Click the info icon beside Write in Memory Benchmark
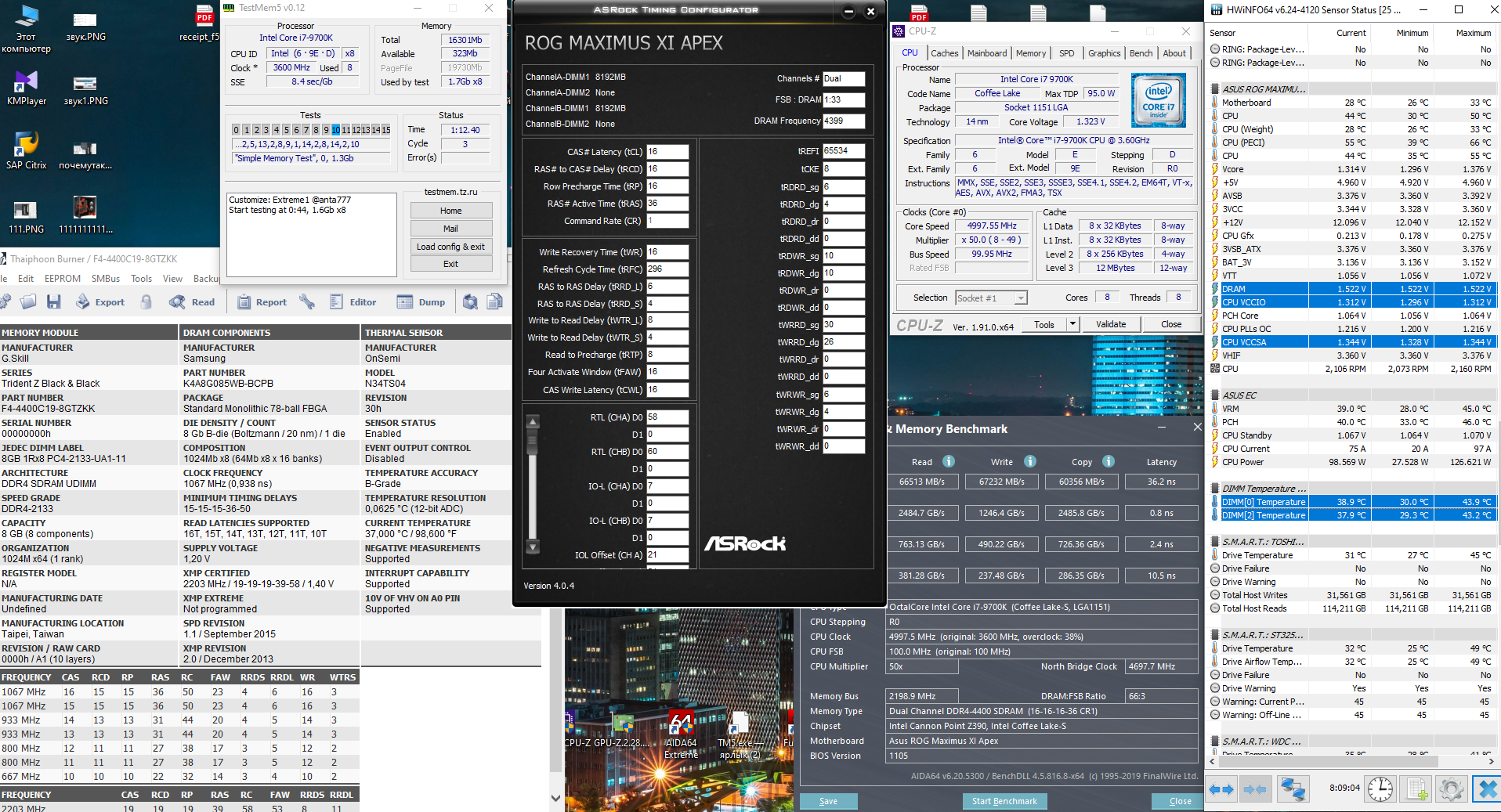Viewport: 1501px width, 812px height. pos(1030,461)
